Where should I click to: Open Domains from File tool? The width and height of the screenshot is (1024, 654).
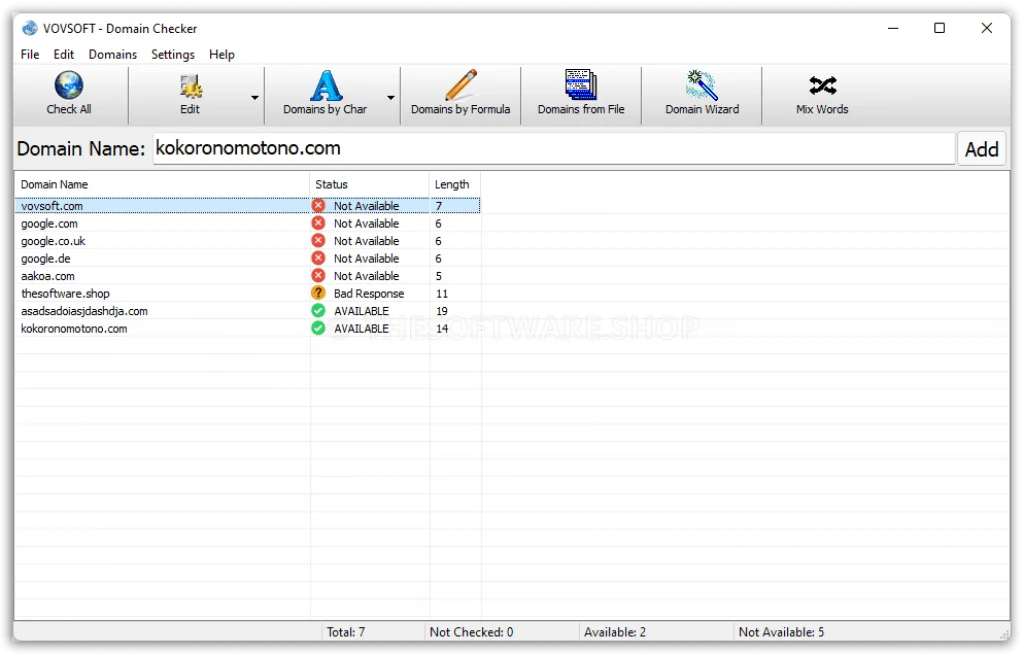point(581,94)
